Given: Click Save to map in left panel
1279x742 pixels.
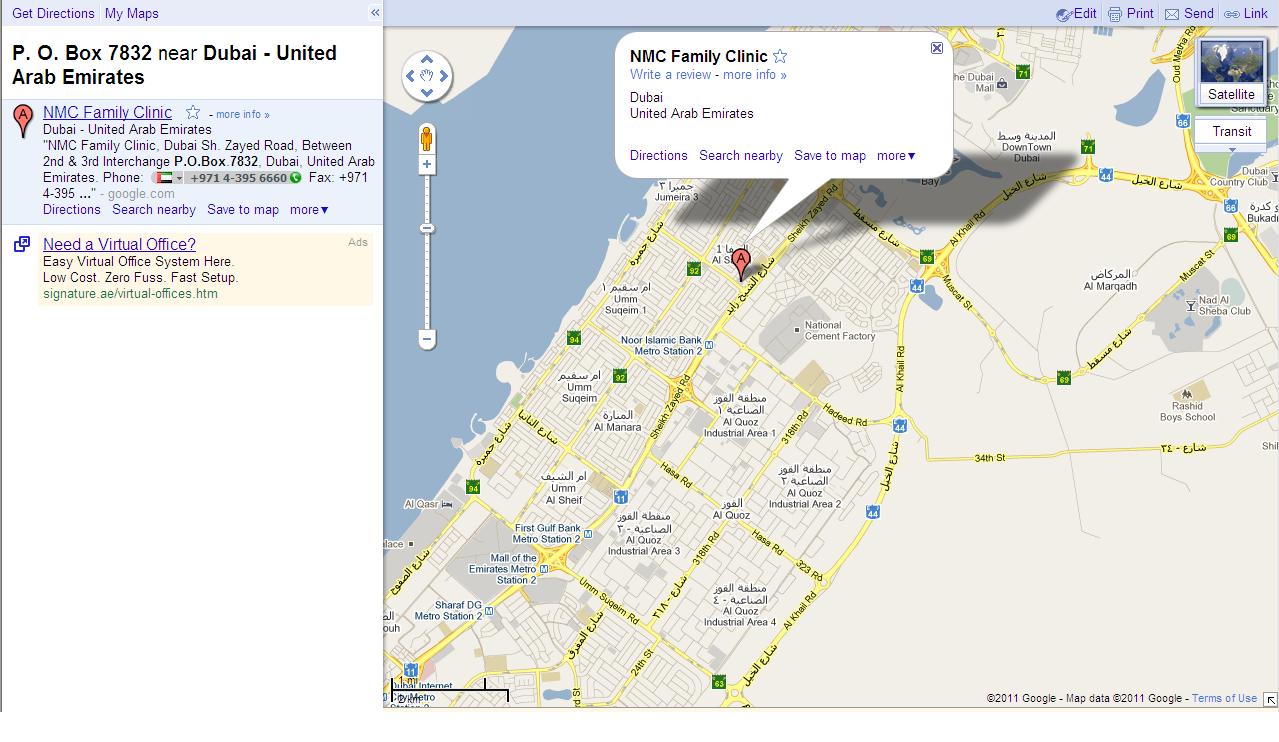Looking at the screenshot, I should point(243,210).
